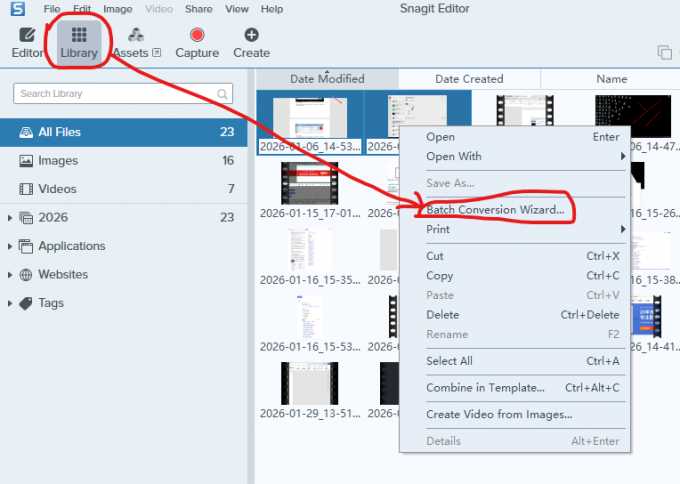The image size is (680, 484).
Task: Sort by Date Modified column
Action: 327,79
